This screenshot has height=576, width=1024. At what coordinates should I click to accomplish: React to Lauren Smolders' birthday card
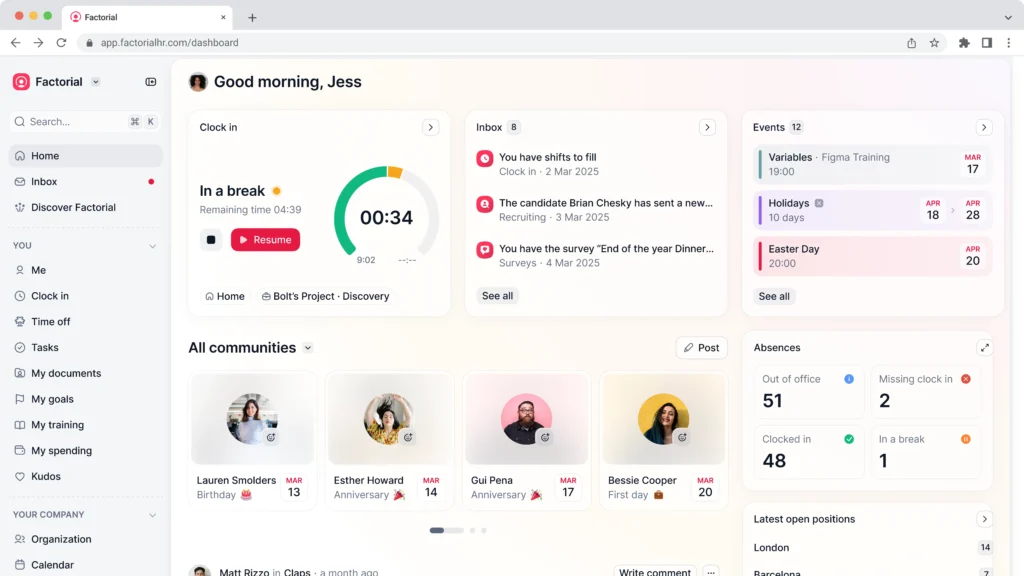(x=271, y=438)
